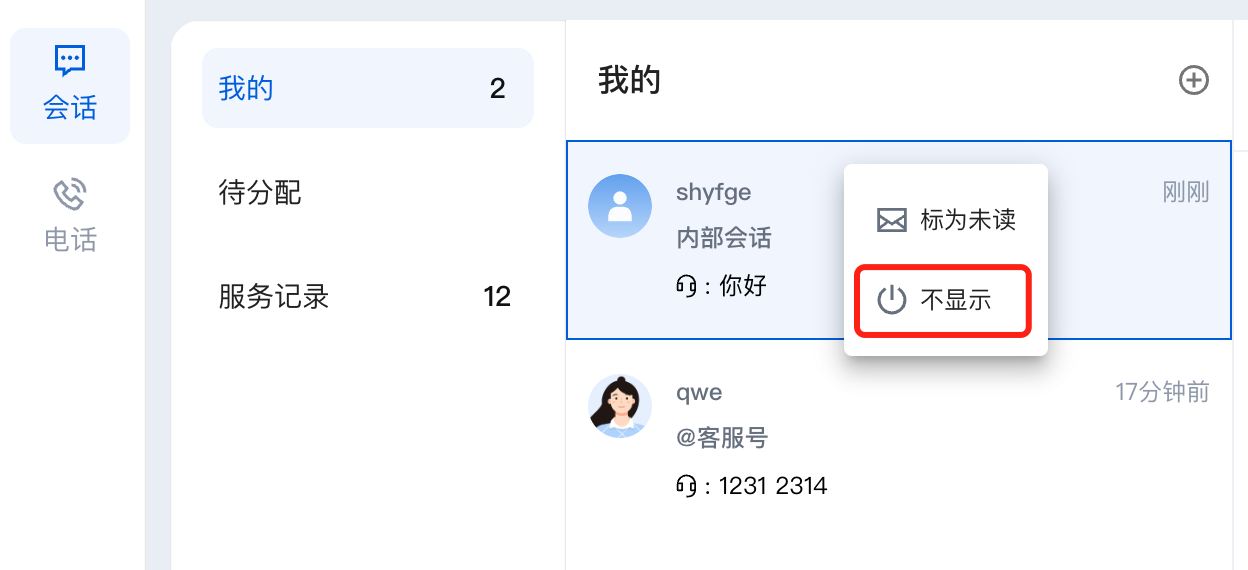This screenshot has width=1248, height=570.
Task: Click the headset icon before 你好
Action: tap(686, 286)
